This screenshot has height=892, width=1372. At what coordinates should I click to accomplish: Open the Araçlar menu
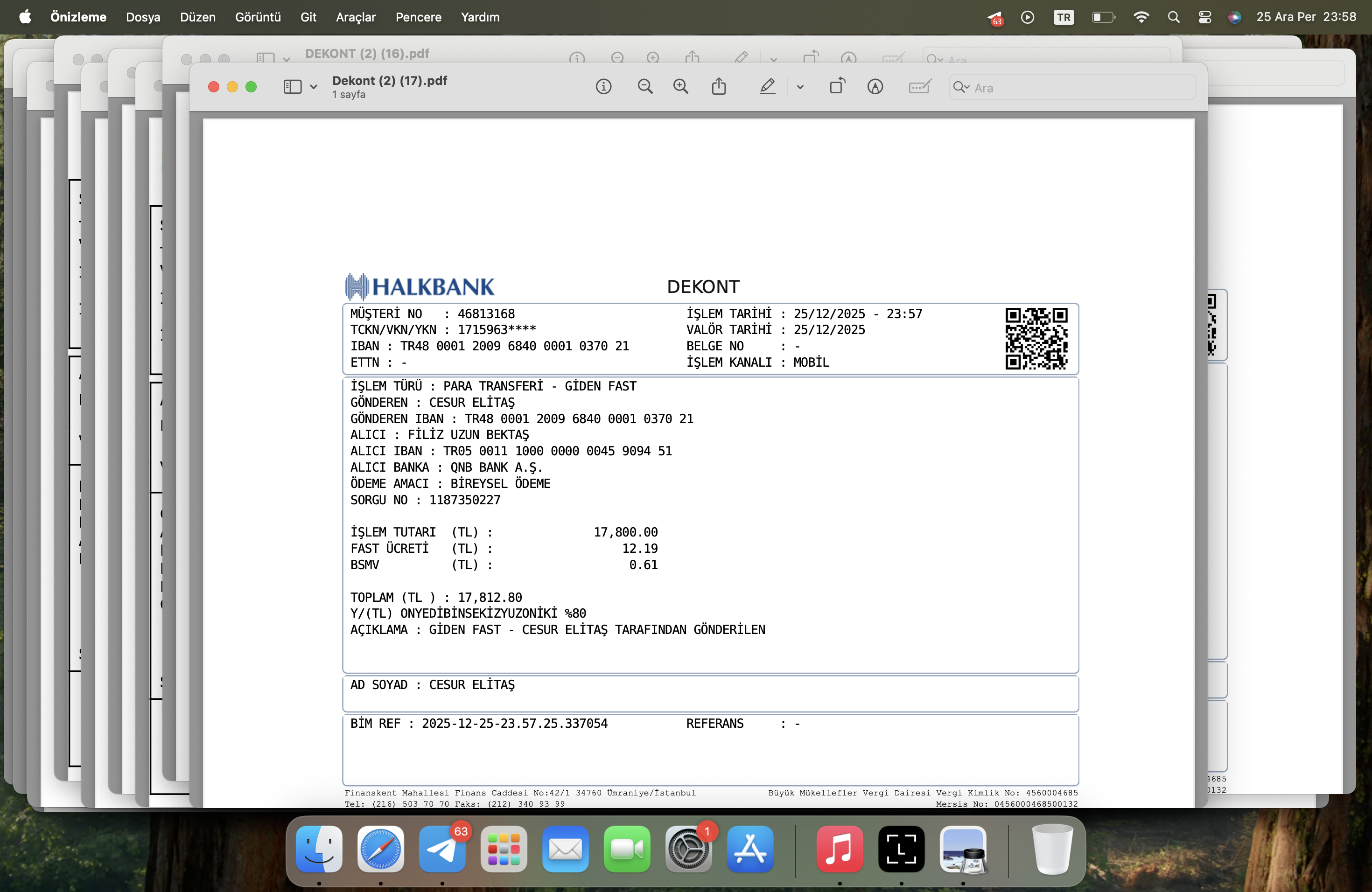click(356, 17)
